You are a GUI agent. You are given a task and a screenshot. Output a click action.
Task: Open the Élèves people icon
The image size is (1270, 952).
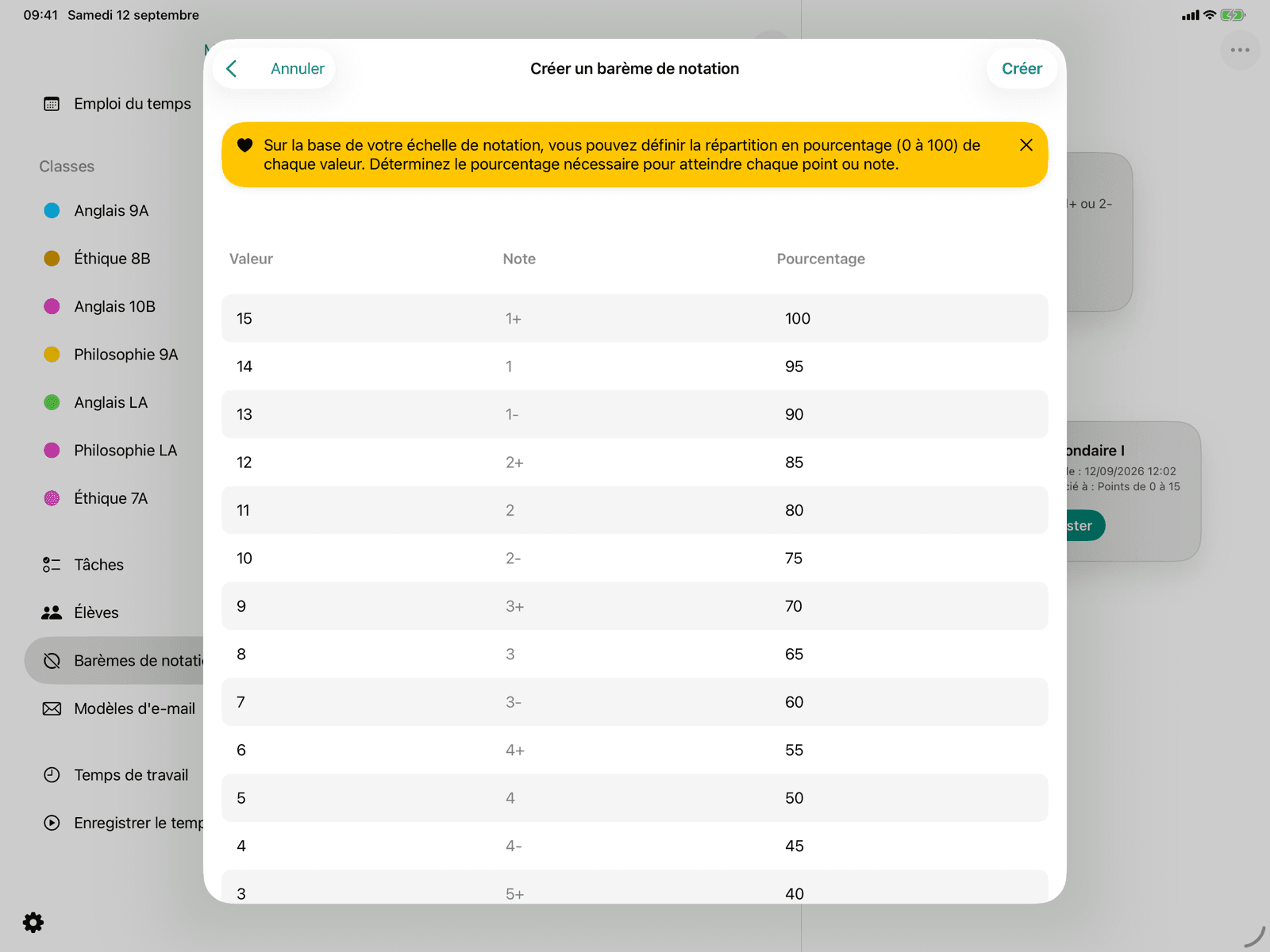coord(52,612)
